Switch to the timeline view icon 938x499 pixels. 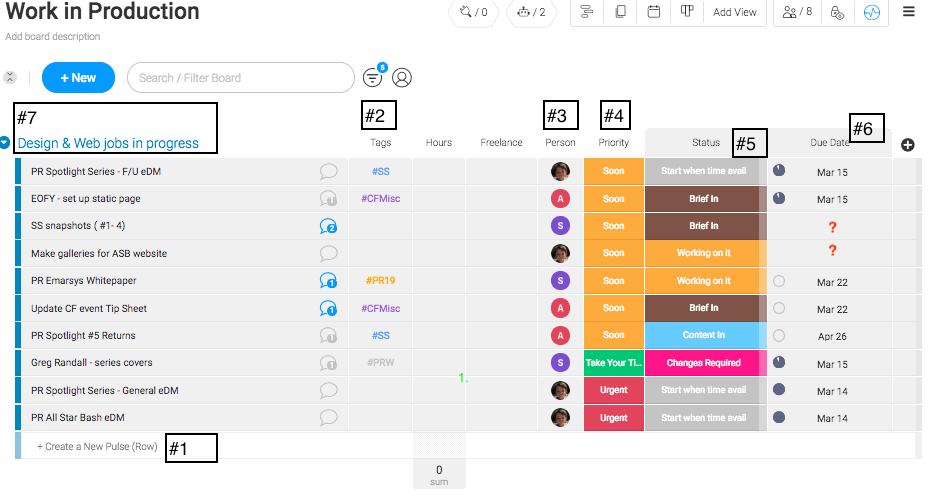click(587, 12)
